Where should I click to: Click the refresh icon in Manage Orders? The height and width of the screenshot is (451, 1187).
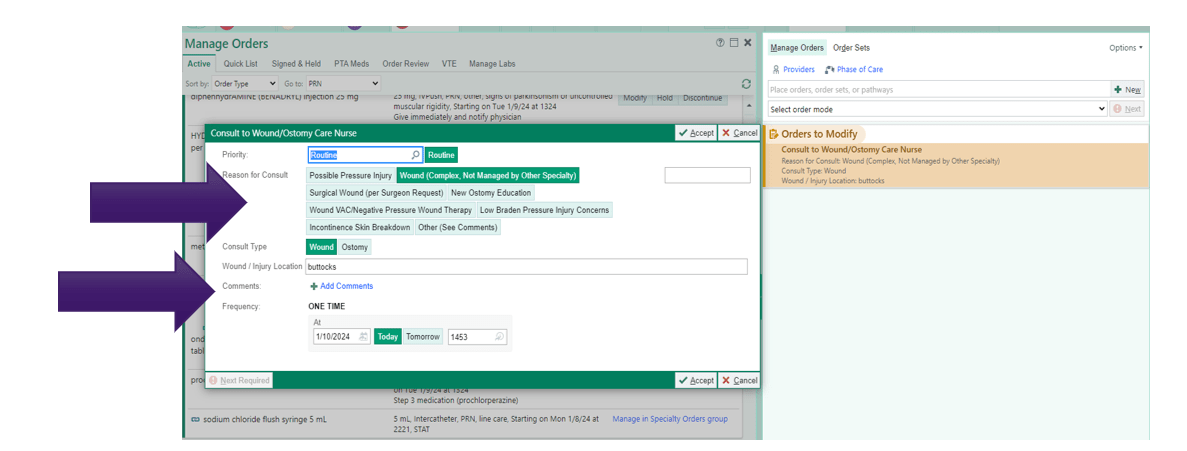pos(746,84)
